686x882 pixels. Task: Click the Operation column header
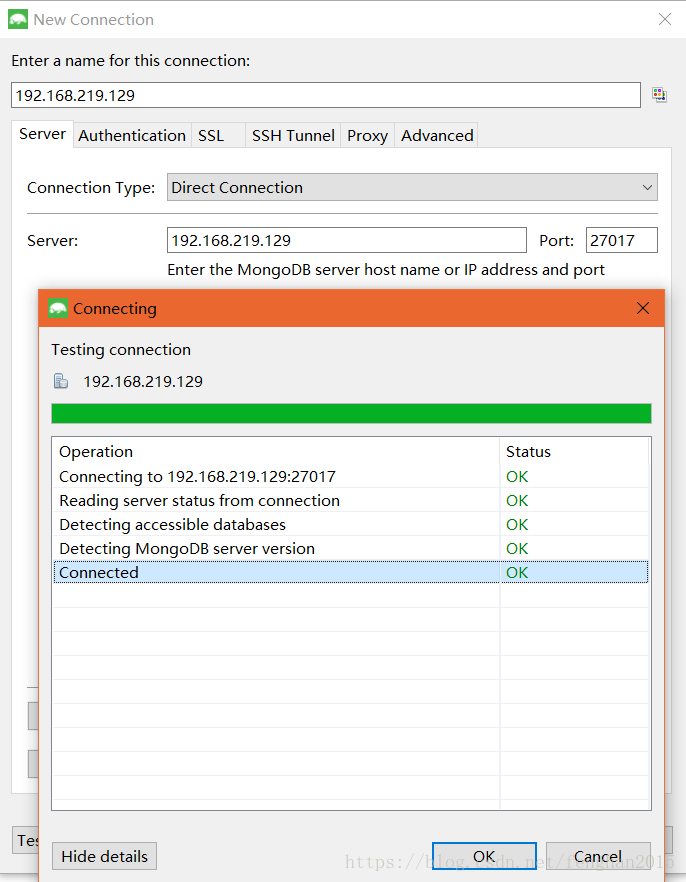click(x=276, y=451)
